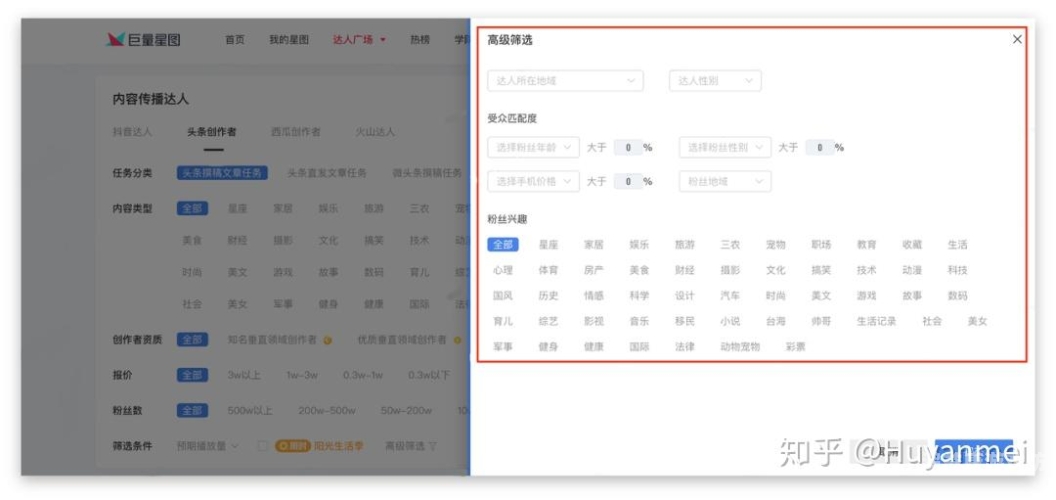Select the 科技 tag under 粉丝兴趣
1056x500 pixels.
(957, 270)
